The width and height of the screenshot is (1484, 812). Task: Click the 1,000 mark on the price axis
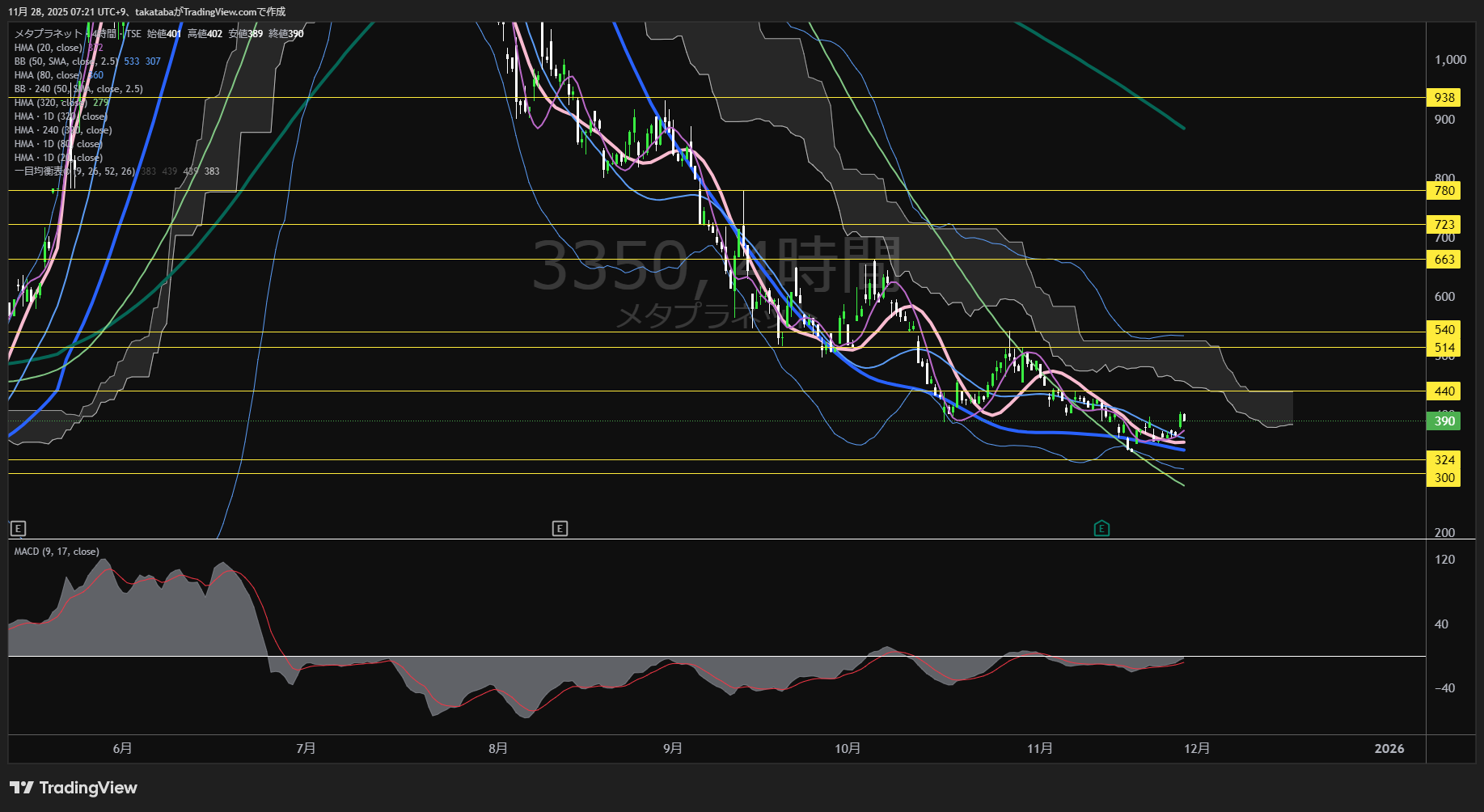point(1450,60)
